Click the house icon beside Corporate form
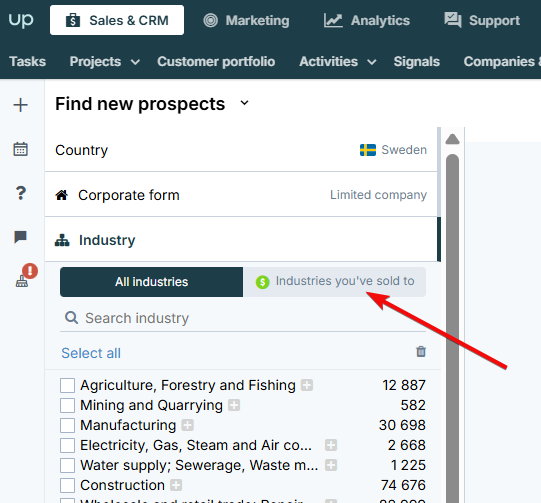The image size is (541, 503). click(62, 195)
